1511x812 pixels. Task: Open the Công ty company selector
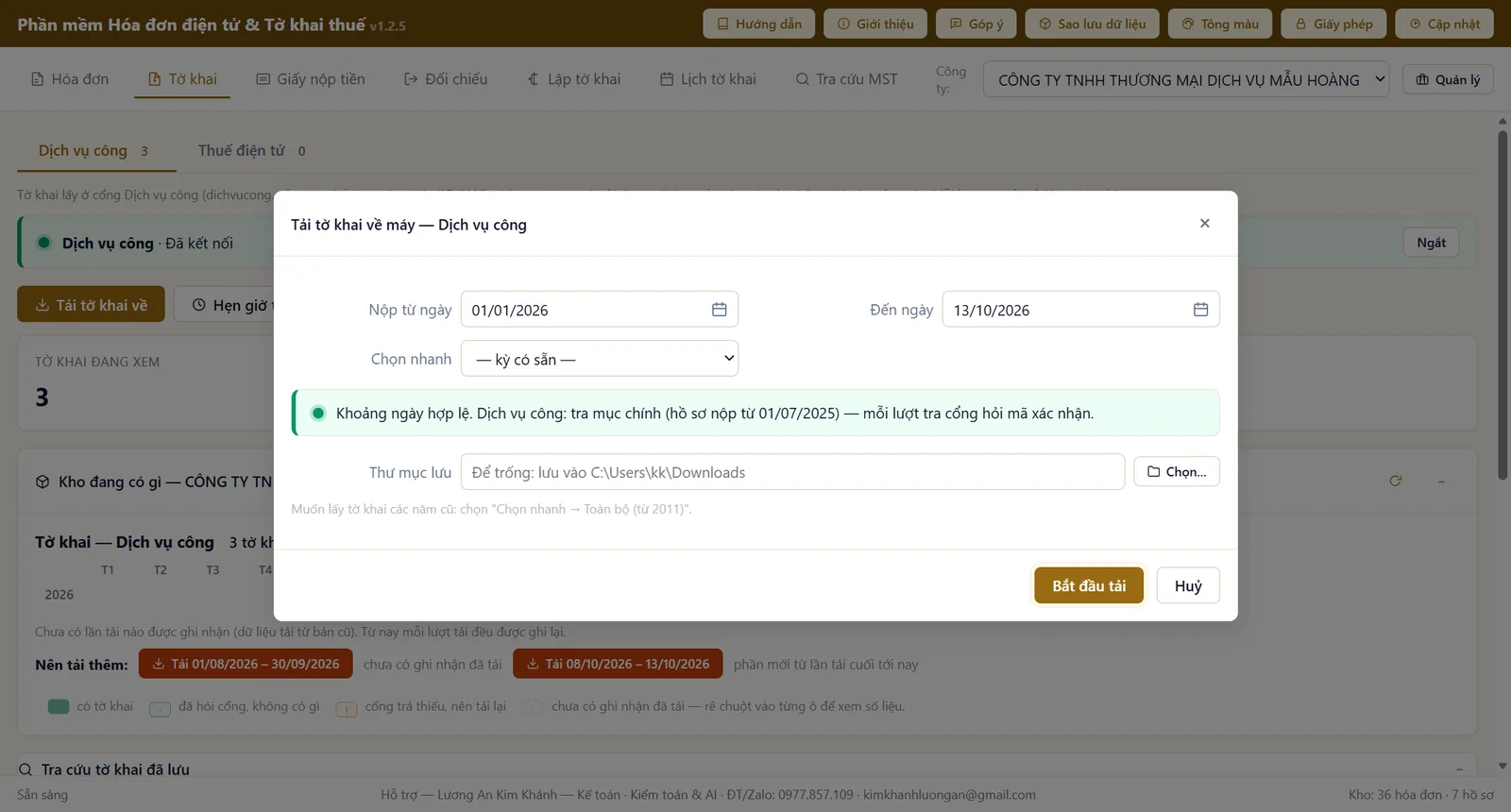pyautogui.click(x=1186, y=80)
